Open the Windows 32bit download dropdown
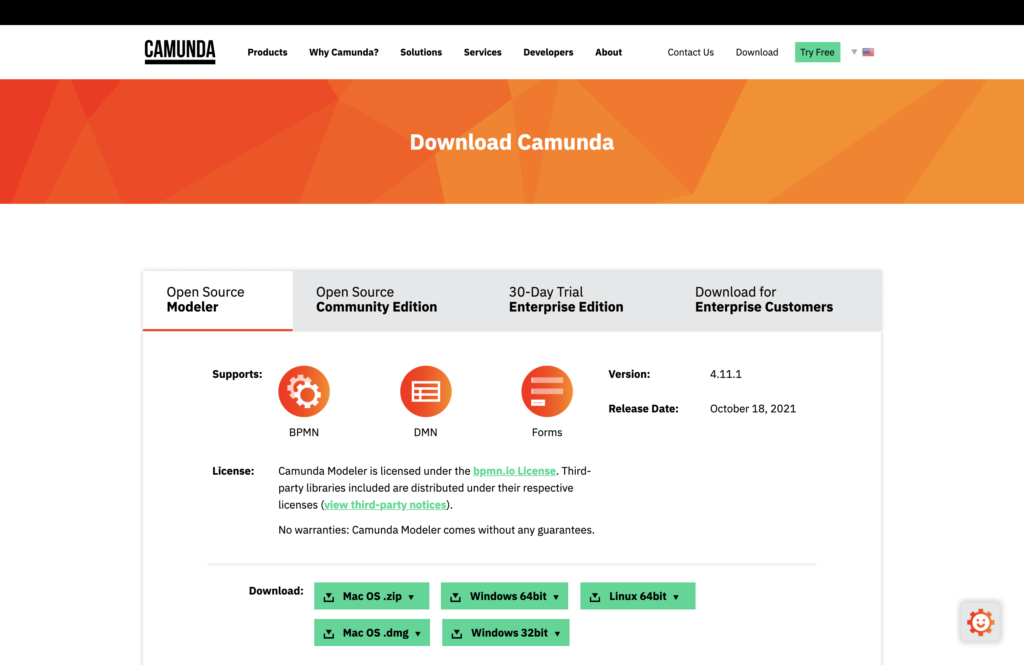The height and width of the screenshot is (665, 1024). click(505, 632)
